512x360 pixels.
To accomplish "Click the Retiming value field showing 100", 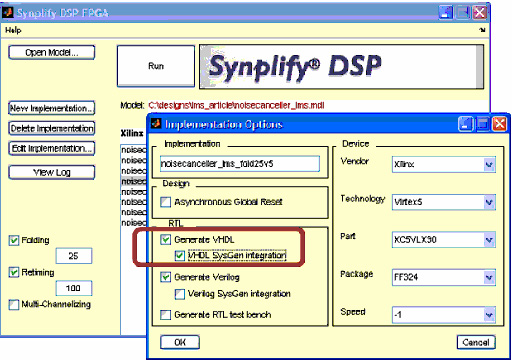I will pyautogui.click(x=74, y=288).
